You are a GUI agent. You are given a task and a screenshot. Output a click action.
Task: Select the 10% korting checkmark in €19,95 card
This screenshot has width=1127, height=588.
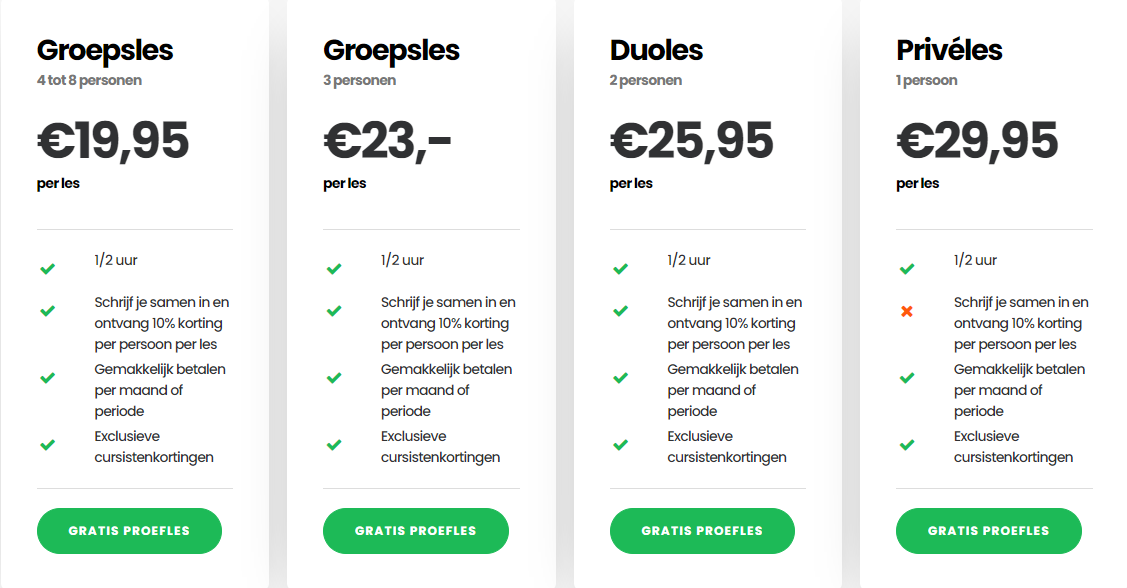coord(47,311)
